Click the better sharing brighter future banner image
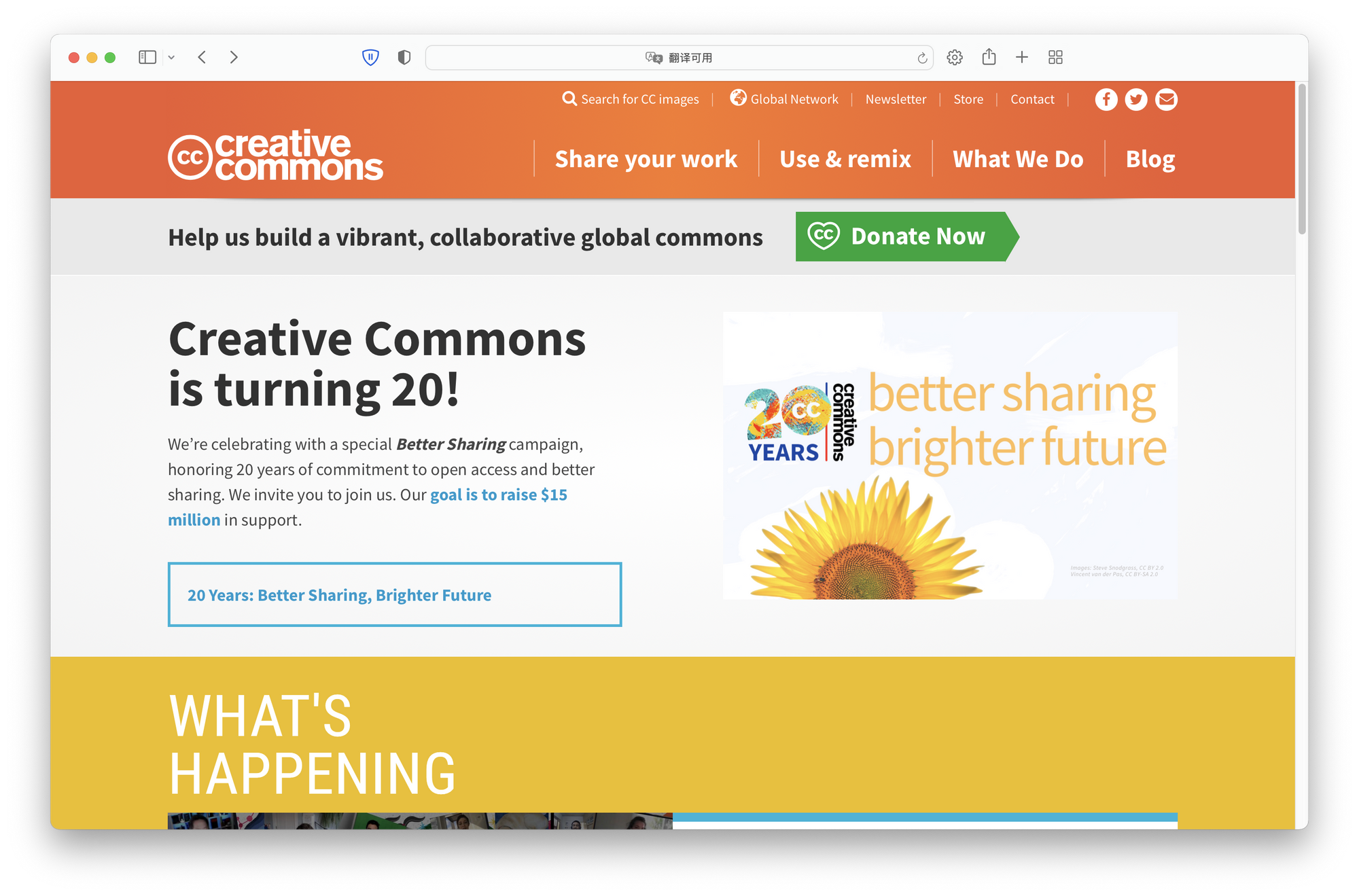Screen dimensions: 1359x896 click(950, 455)
